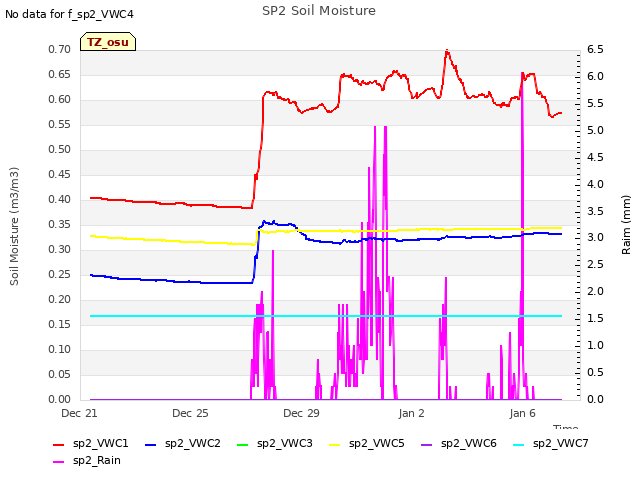Toggle sp2_VWC2 legend entry
The height and width of the screenshot is (480, 640).
coord(182,443)
